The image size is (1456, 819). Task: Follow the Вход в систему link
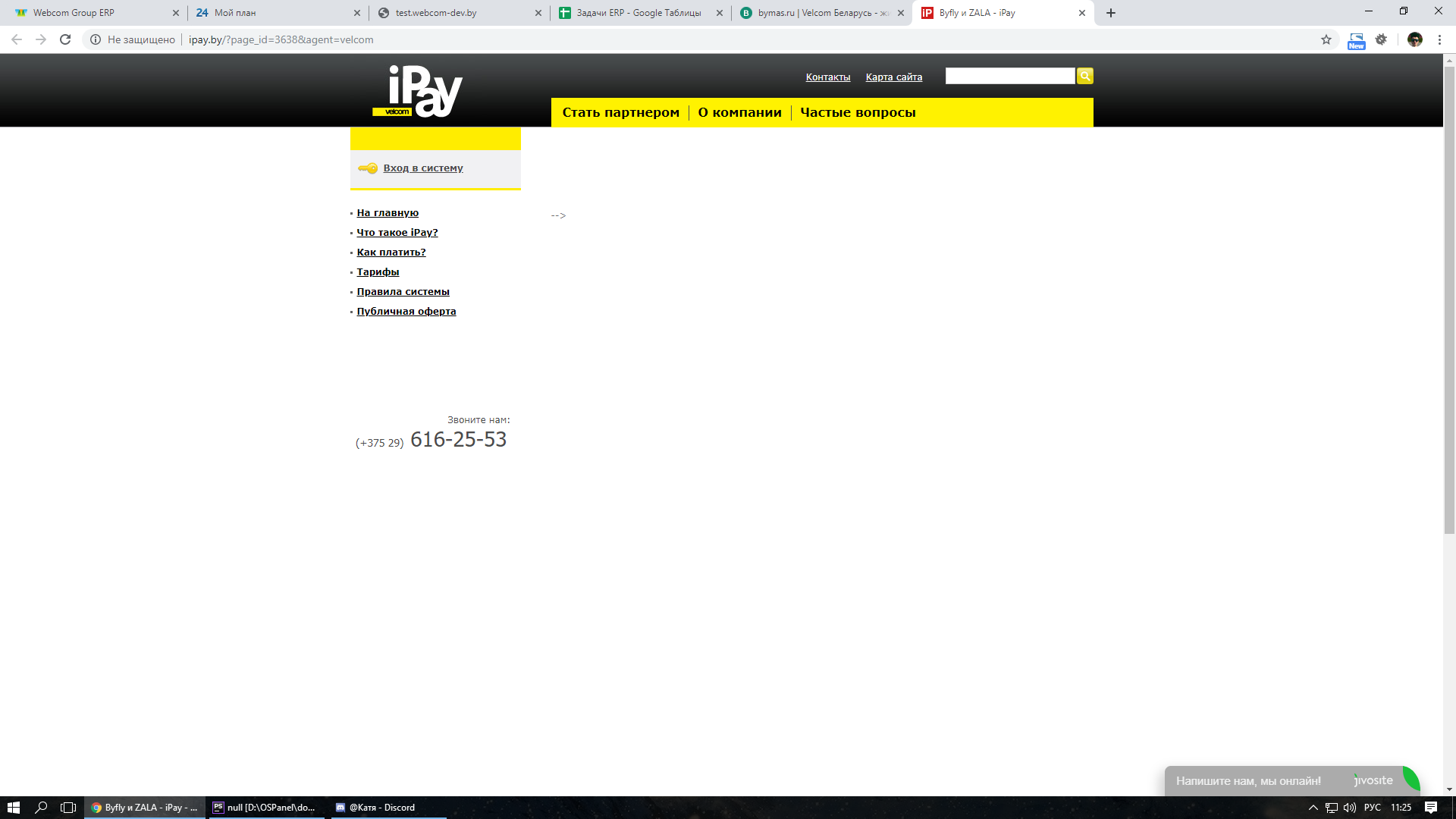(x=422, y=168)
